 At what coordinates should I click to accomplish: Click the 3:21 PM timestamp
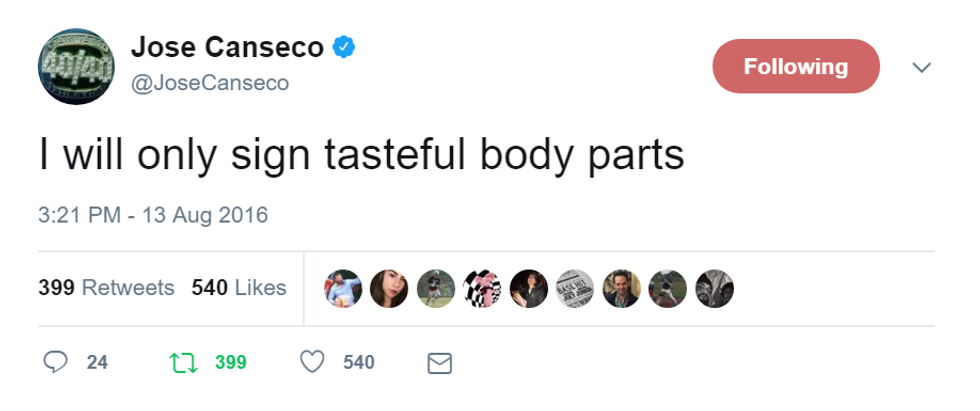point(153,215)
